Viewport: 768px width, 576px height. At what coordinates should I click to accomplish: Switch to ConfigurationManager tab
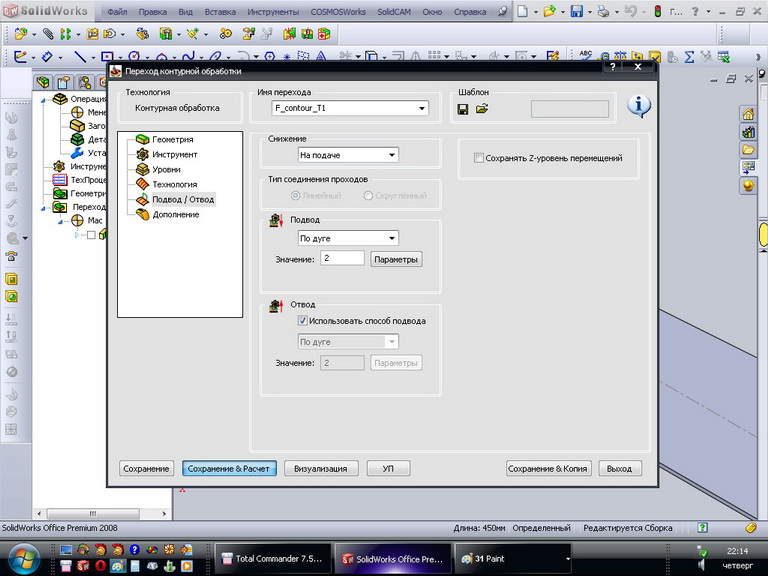coord(84,82)
